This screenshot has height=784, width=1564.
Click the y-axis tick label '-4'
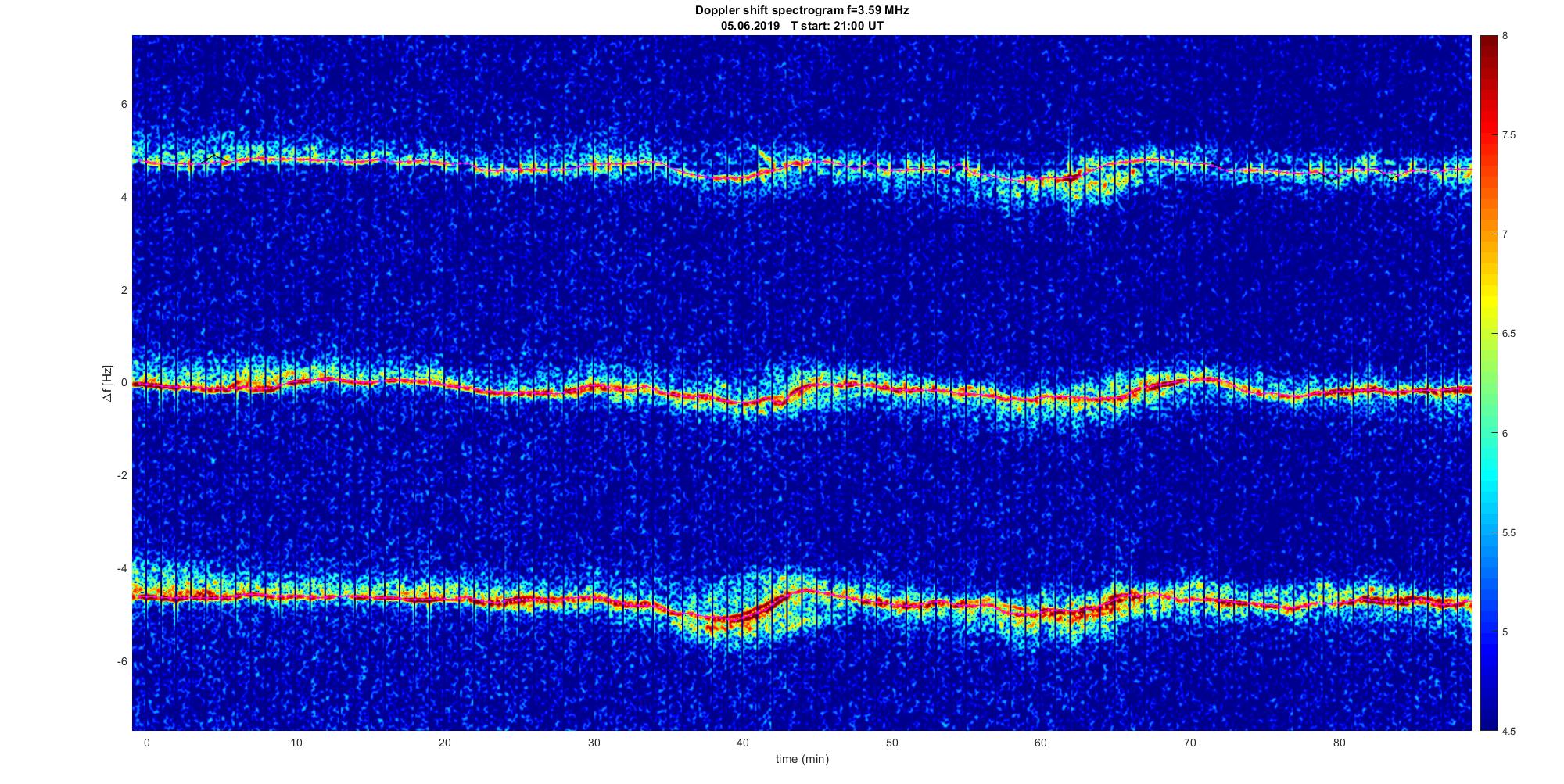(x=122, y=568)
